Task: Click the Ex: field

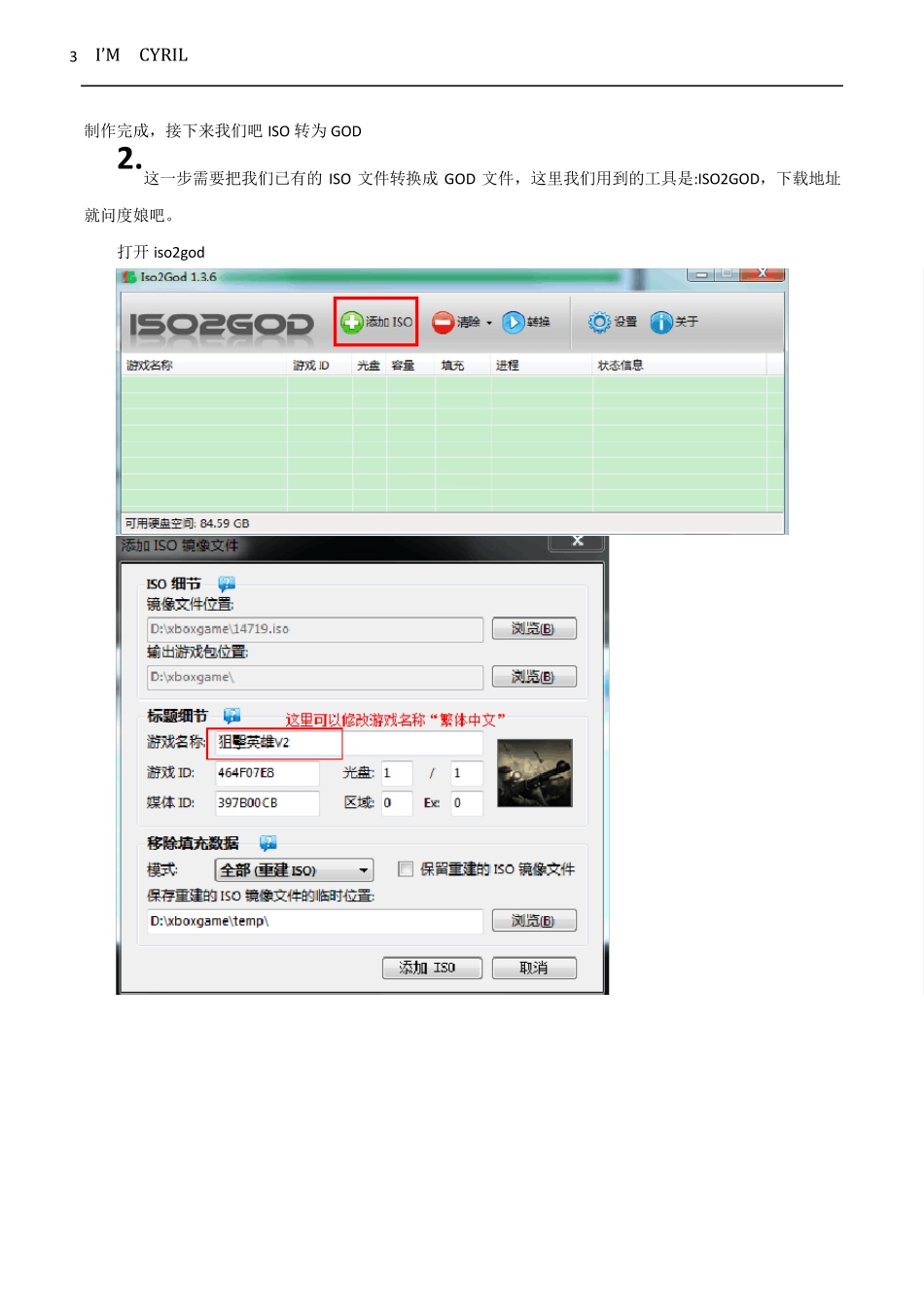Action: (x=467, y=803)
